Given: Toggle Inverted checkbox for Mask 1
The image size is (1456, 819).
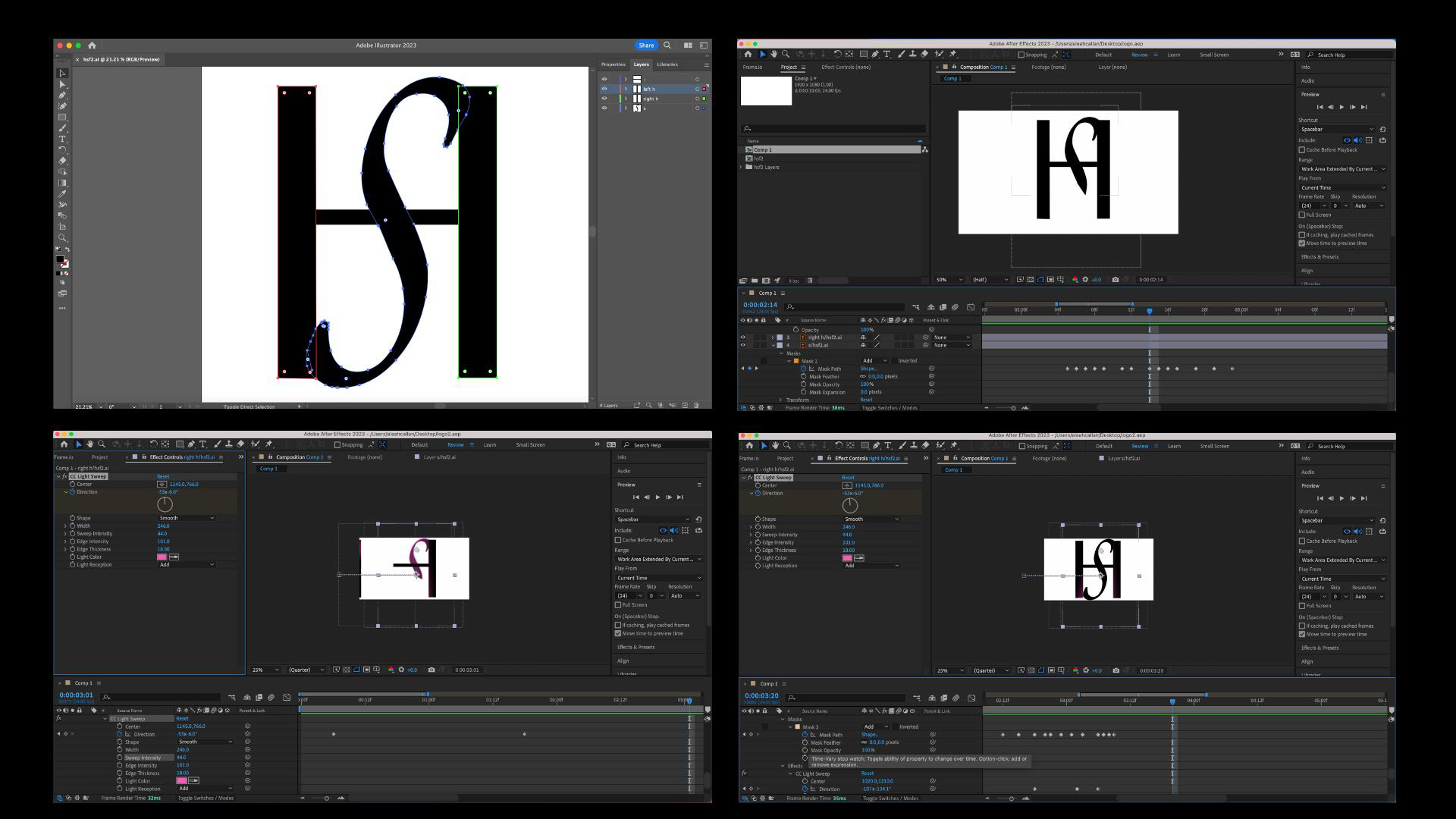Looking at the screenshot, I should point(894,361).
